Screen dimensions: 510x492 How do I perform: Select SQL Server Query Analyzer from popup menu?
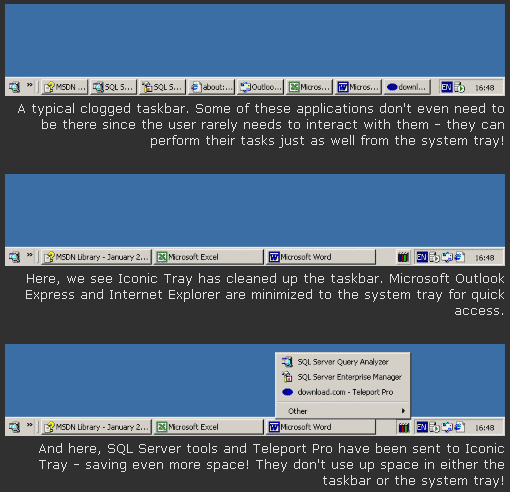pyautogui.click(x=343, y=362)
